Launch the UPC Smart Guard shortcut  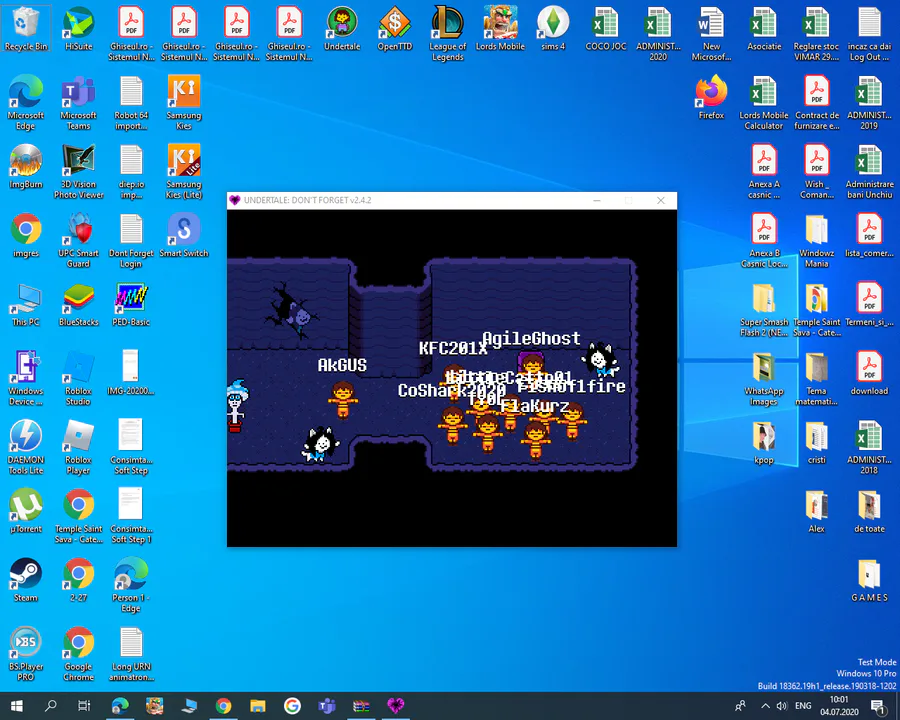[x=79, y=240]
